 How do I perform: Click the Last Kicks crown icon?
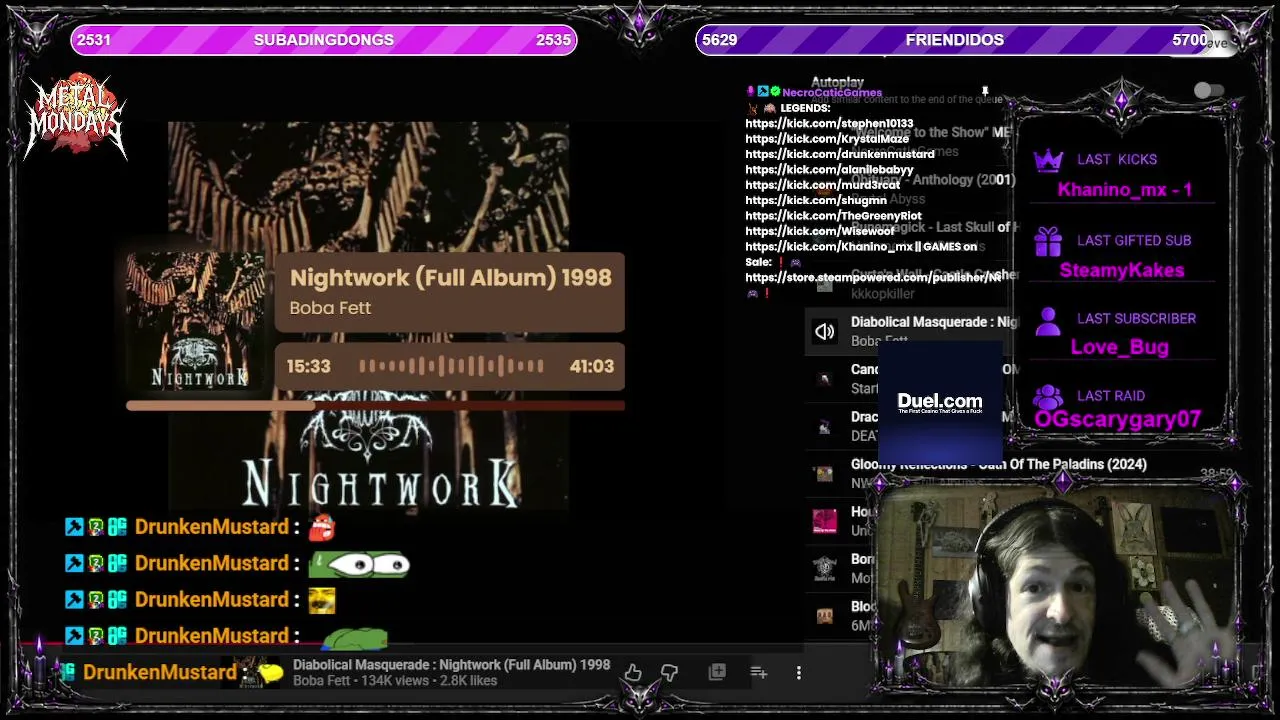click(1048, 160)
